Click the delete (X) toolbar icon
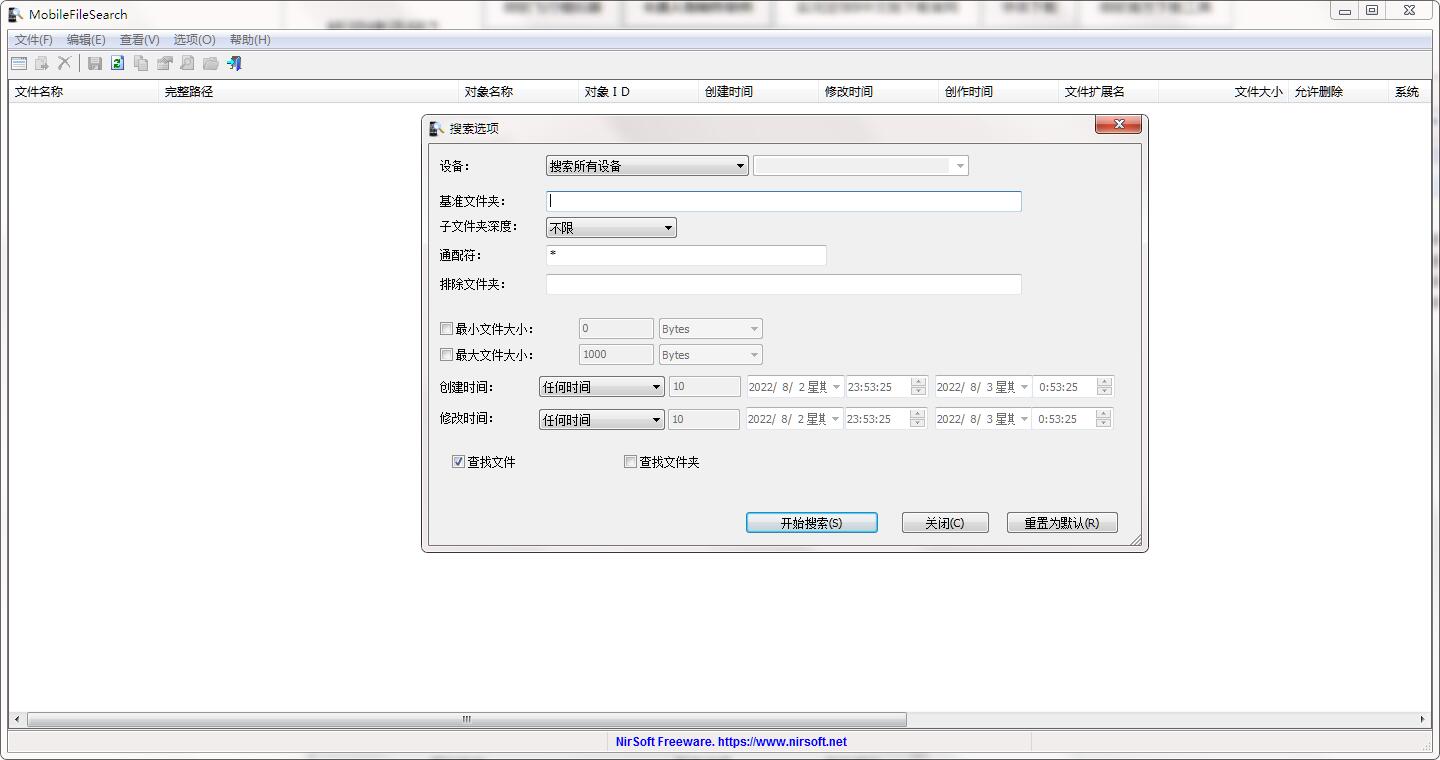 tap(65, 63)
